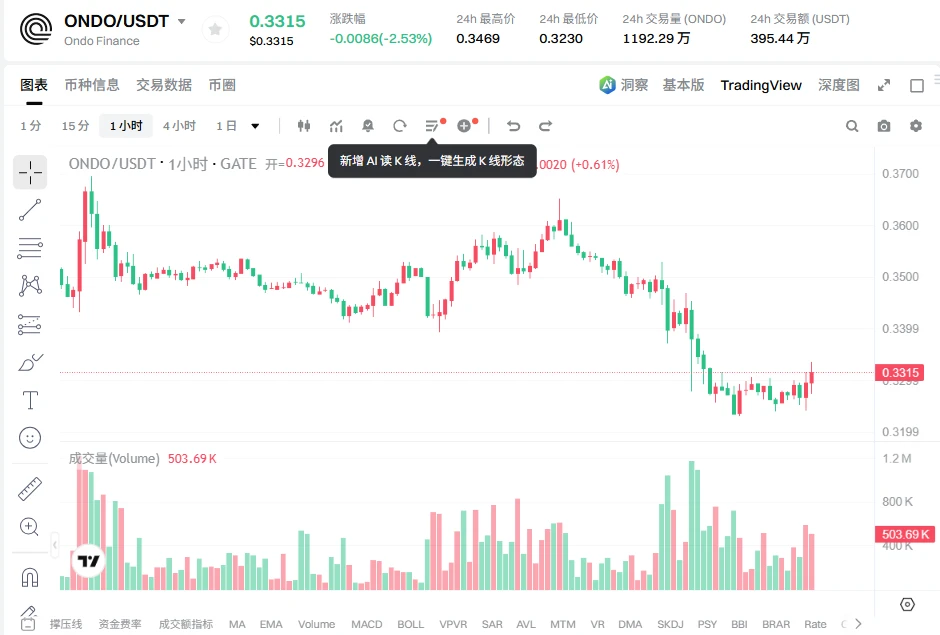Select the Text annotation tool
Screen dimensions: 940x635
coord(30,400)
